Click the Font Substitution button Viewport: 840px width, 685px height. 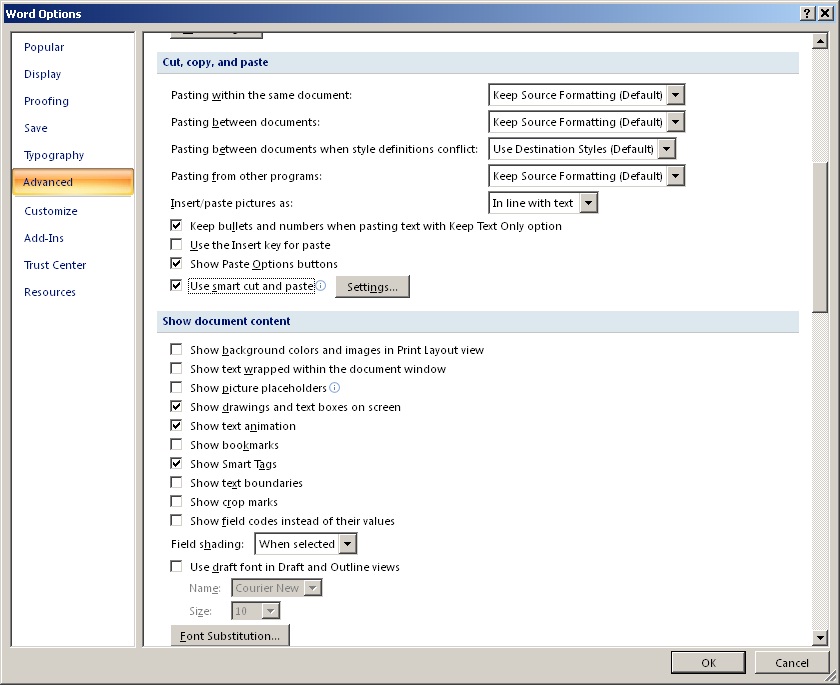pos(230,636)
